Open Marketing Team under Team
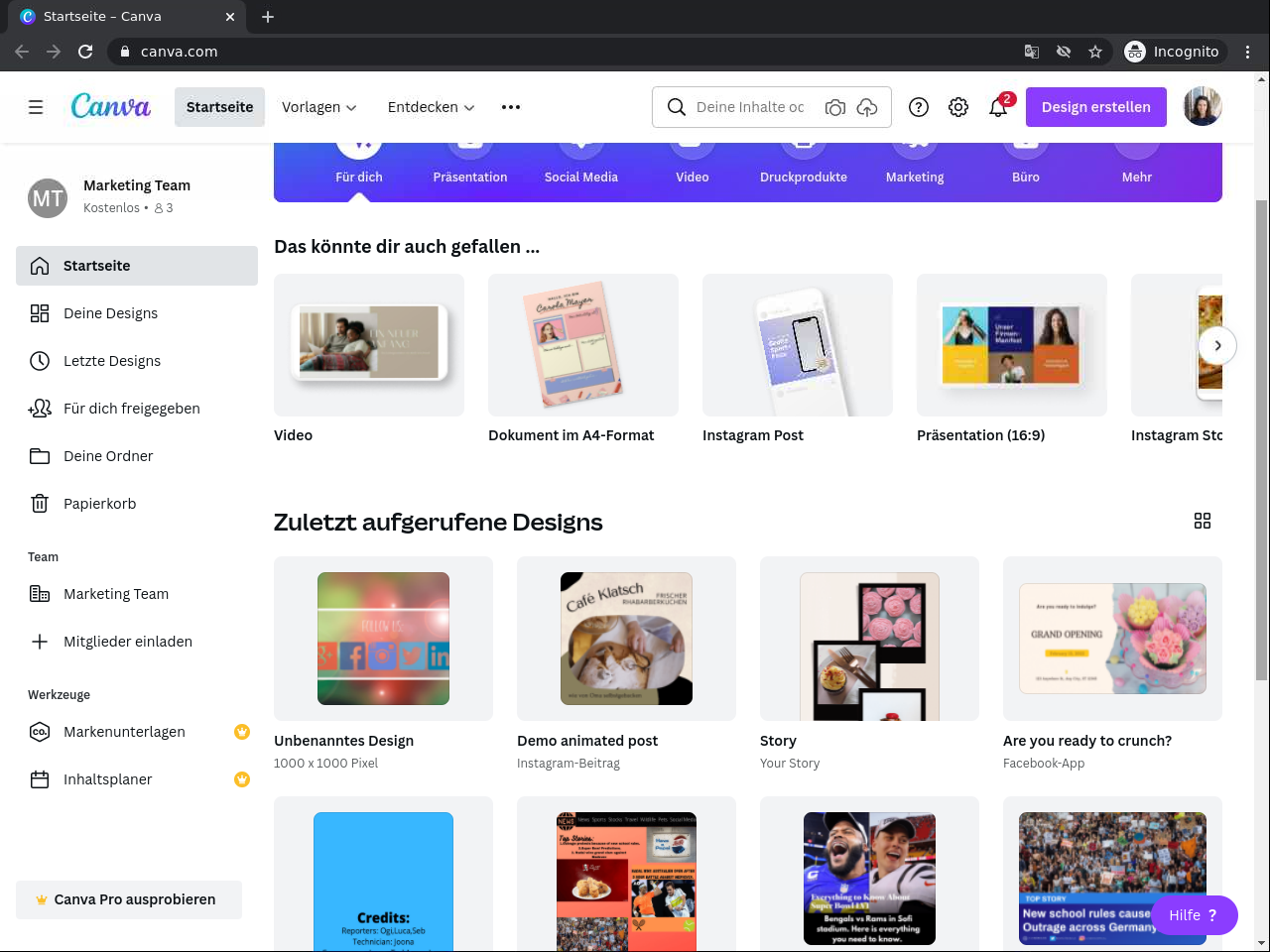 (137, 594)
